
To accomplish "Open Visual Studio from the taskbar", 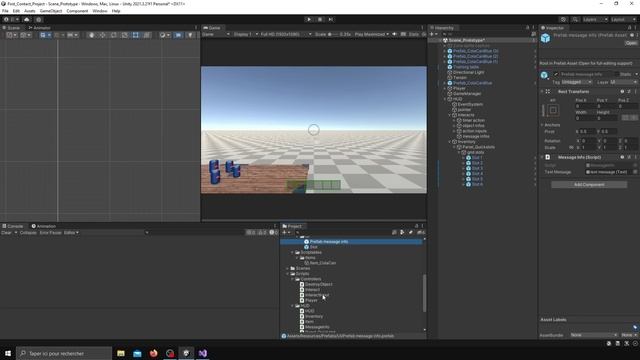I will pos(202,353).
